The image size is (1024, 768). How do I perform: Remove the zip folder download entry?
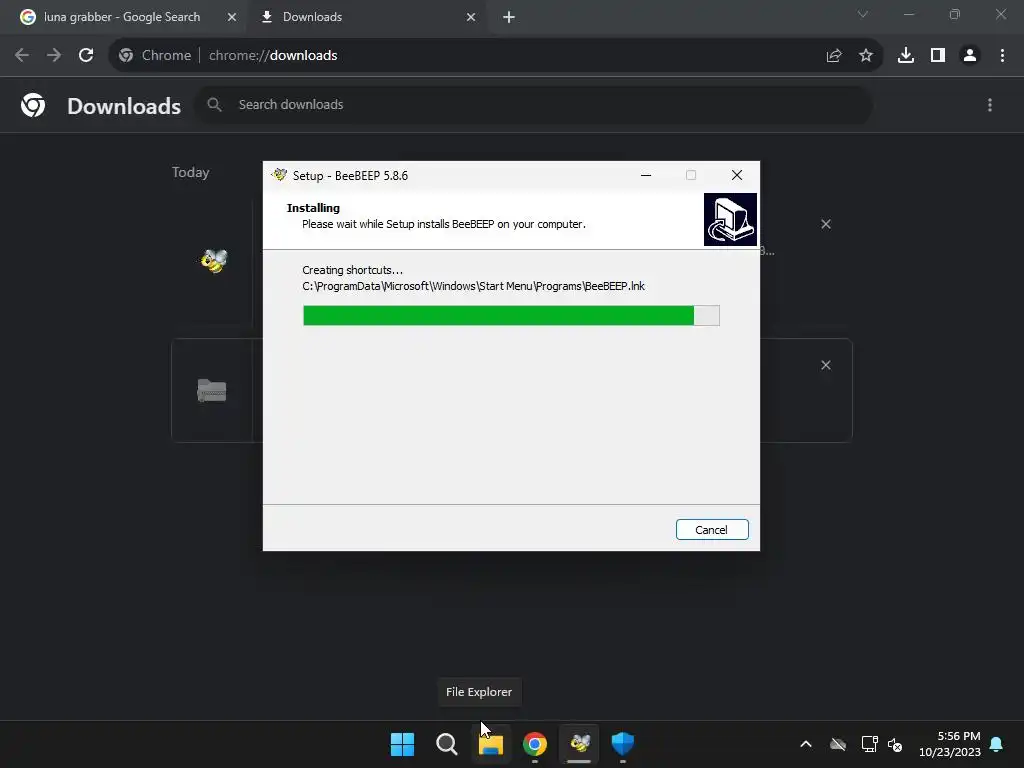click(826, 366)
